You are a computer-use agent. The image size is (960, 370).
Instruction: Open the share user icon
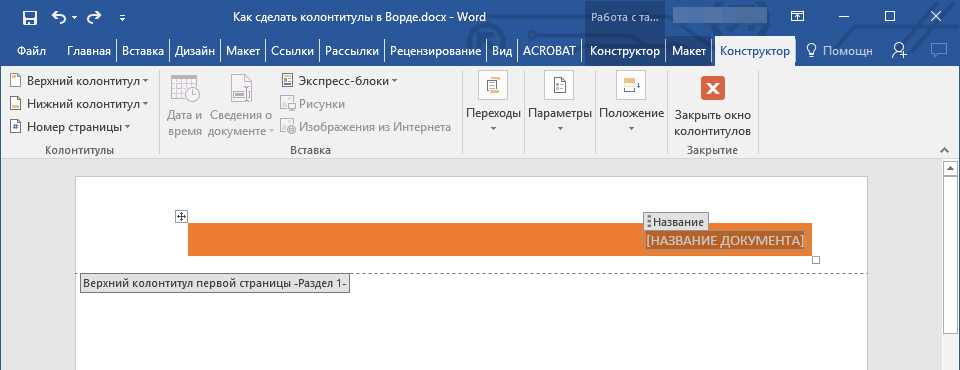(899, 51)
